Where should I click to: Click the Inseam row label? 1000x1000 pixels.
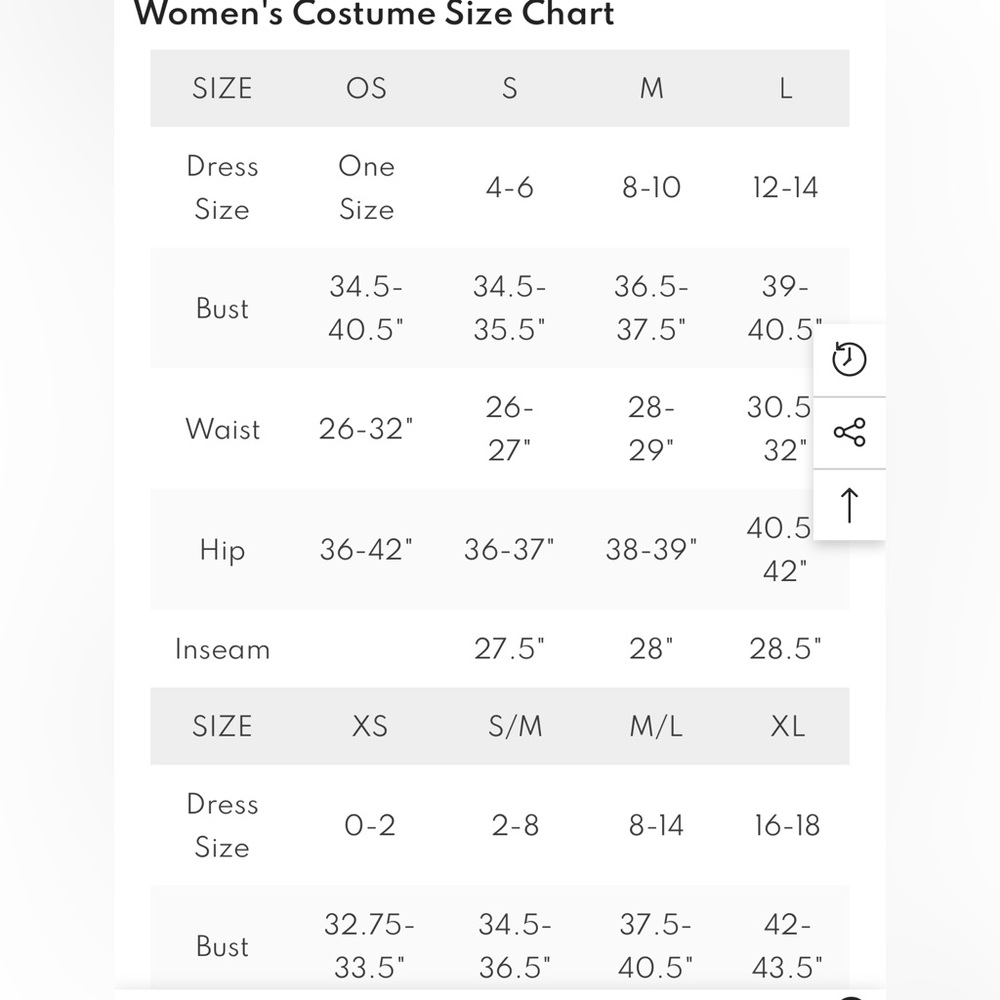pyautogui.click(x=223, y=649)
